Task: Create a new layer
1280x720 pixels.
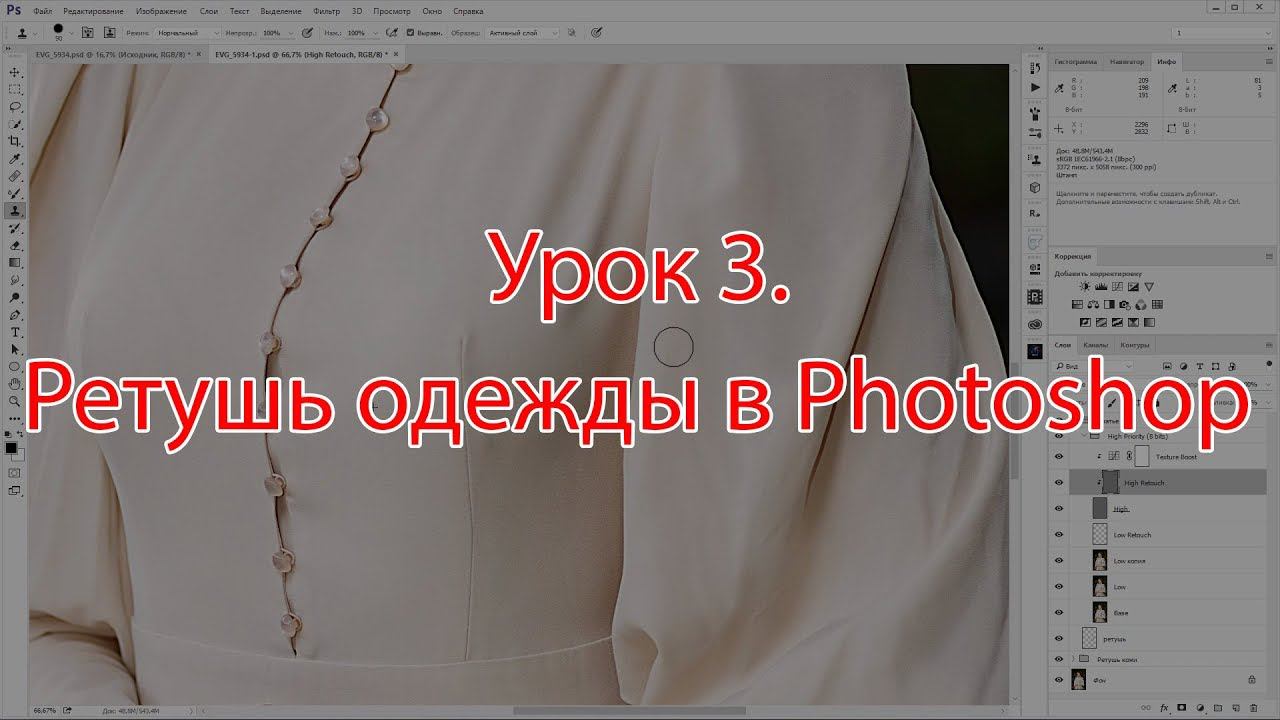Action: [x=1234, y=706]
